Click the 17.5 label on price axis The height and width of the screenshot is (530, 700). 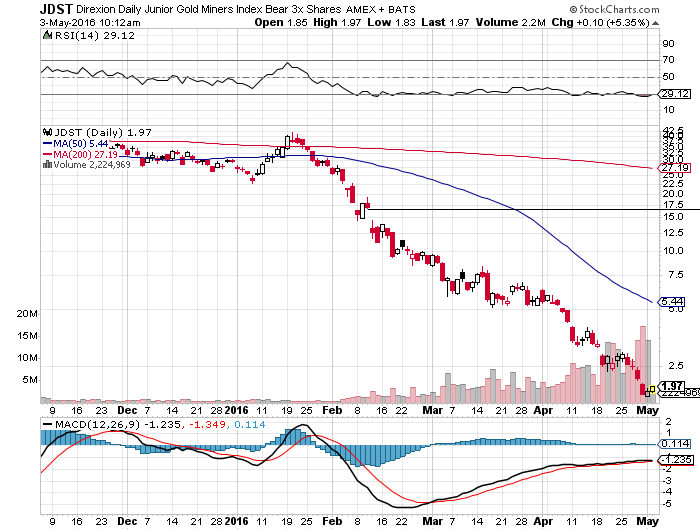(673, 204)
